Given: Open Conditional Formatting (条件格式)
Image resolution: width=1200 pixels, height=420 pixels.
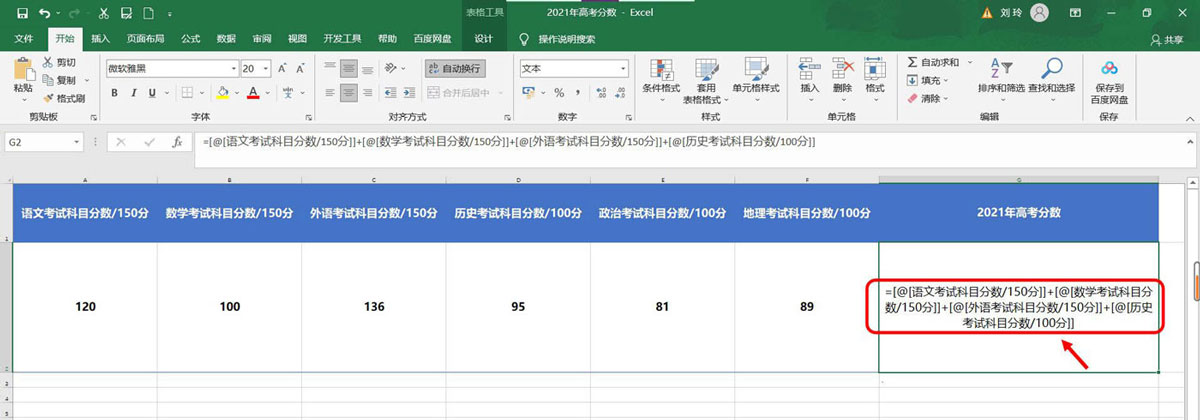Looking at the screenshot, I should click(660, 80).
